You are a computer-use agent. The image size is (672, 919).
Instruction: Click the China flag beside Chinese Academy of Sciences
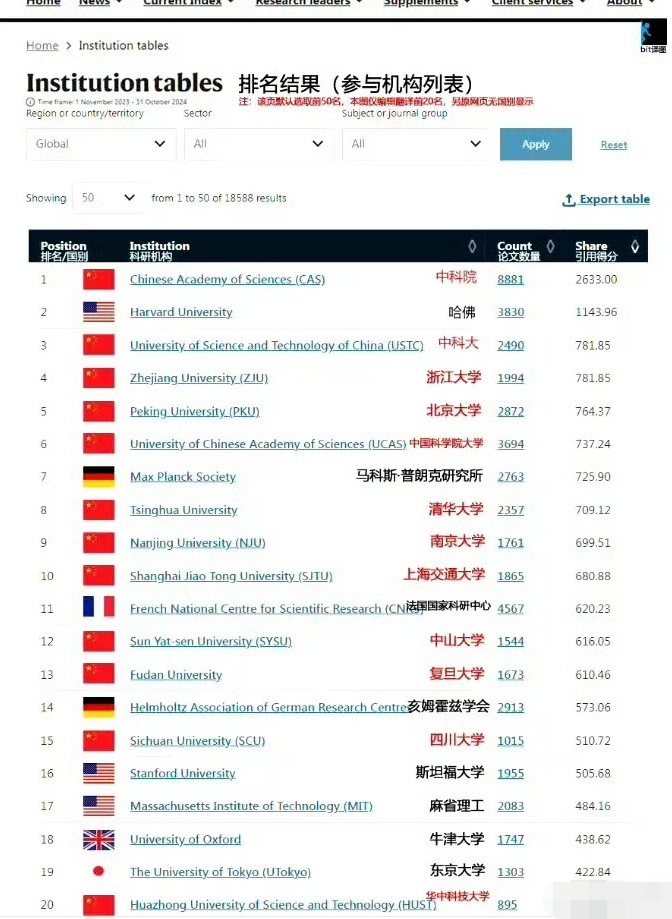(98, 280)
